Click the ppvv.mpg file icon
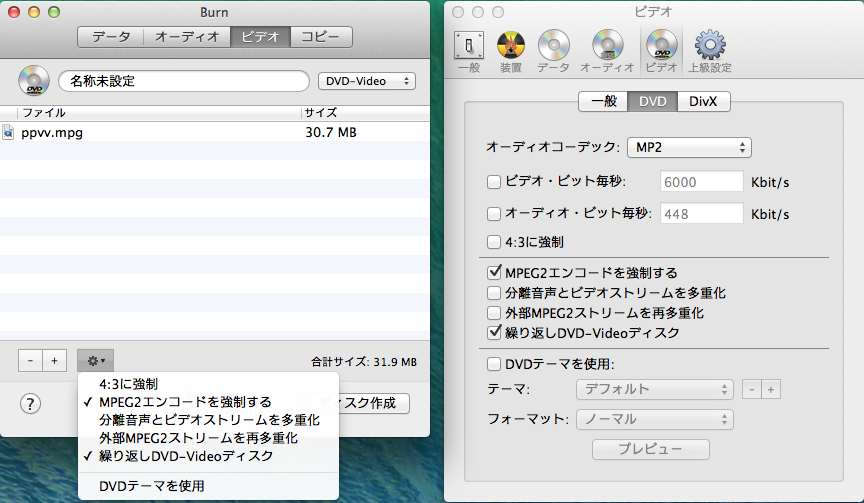The height and width of the screenshot is (503, 864). (x=8, y=132)
